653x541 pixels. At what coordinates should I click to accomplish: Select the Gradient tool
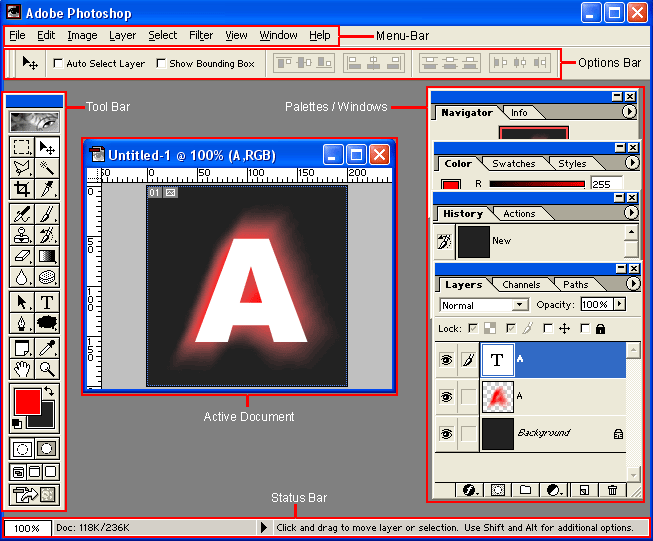[x=47, y=256]
